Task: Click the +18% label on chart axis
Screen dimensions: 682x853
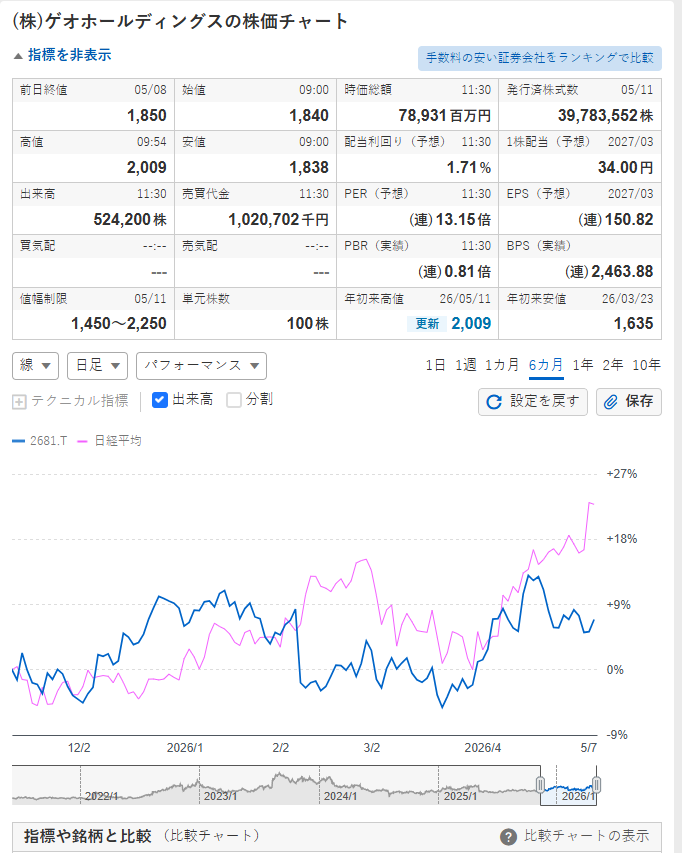Action: tap(622, 539)
